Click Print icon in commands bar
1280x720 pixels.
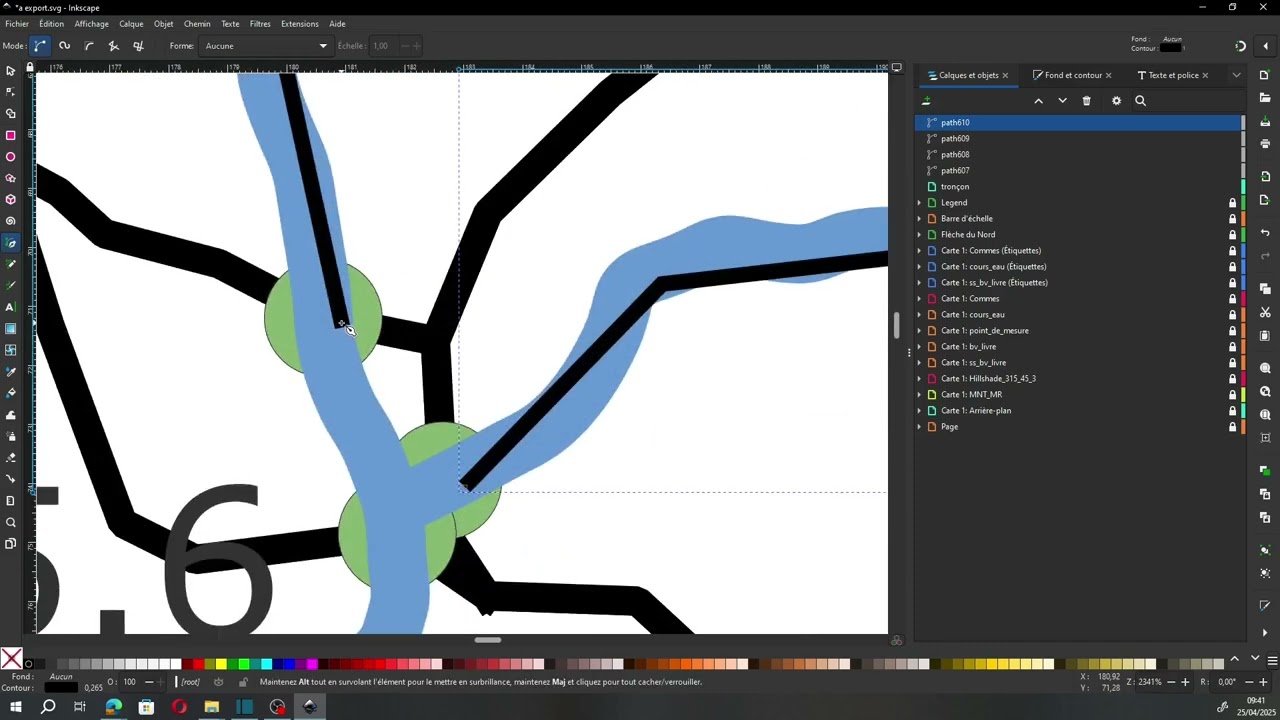(1265, 144)
